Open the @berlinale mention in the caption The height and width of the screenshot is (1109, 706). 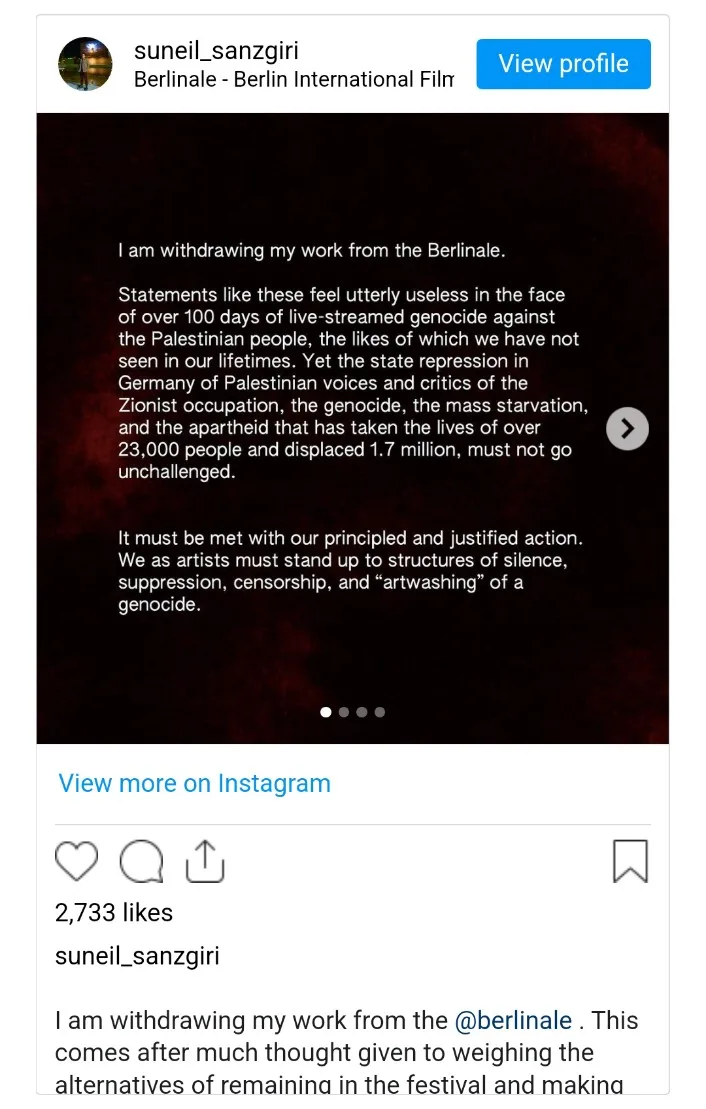513,1020
